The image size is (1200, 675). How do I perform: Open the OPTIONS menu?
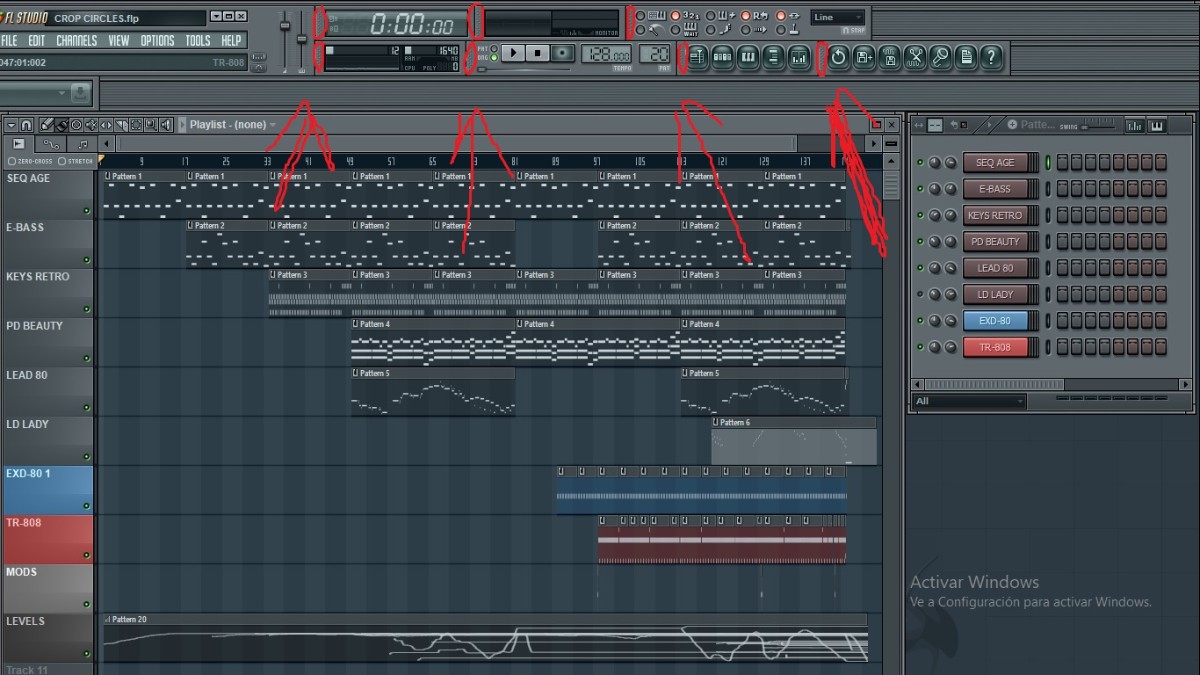(157, 41)
